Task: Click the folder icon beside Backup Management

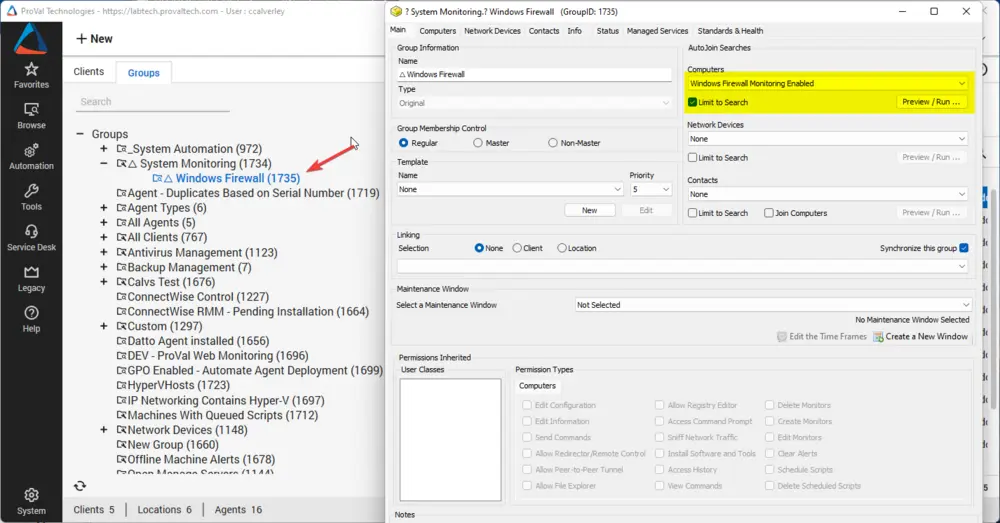Action: [x=121, y=267]
